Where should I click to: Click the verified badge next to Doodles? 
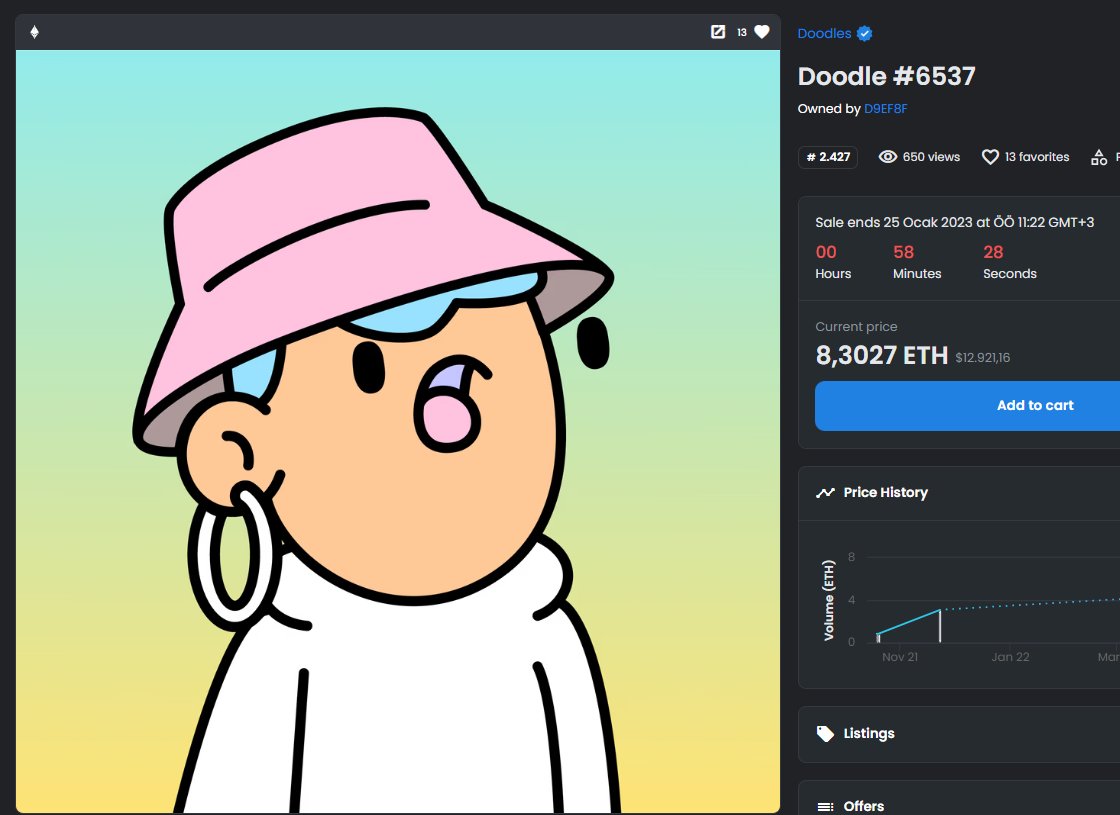click(864, 34)
